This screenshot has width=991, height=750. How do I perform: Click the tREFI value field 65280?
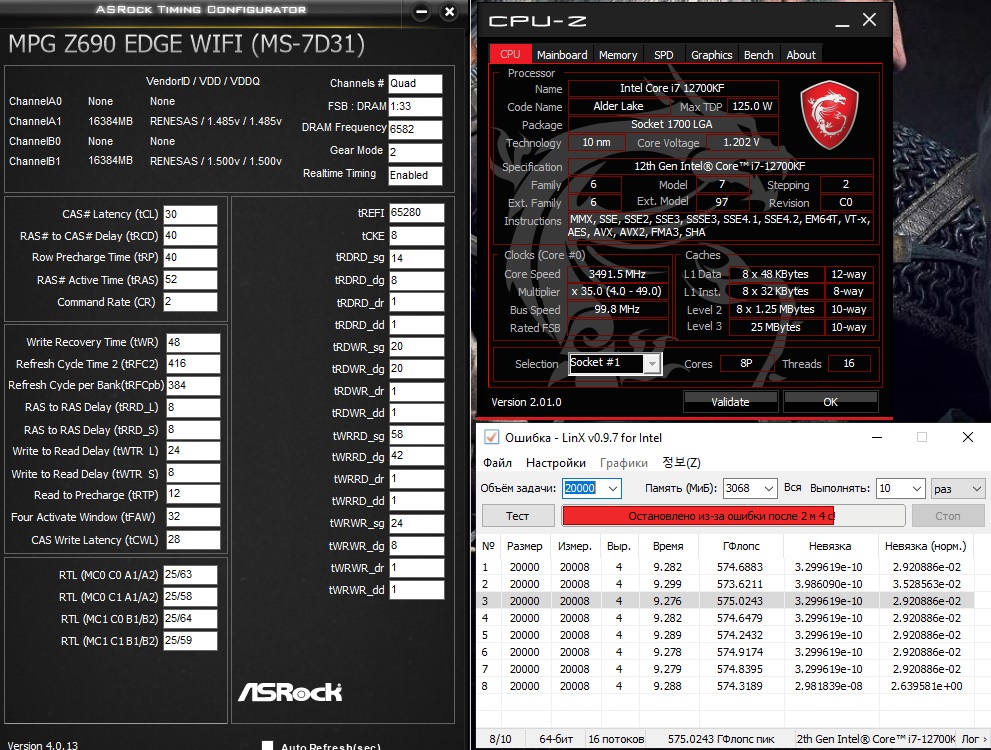[x=416, y=213]
